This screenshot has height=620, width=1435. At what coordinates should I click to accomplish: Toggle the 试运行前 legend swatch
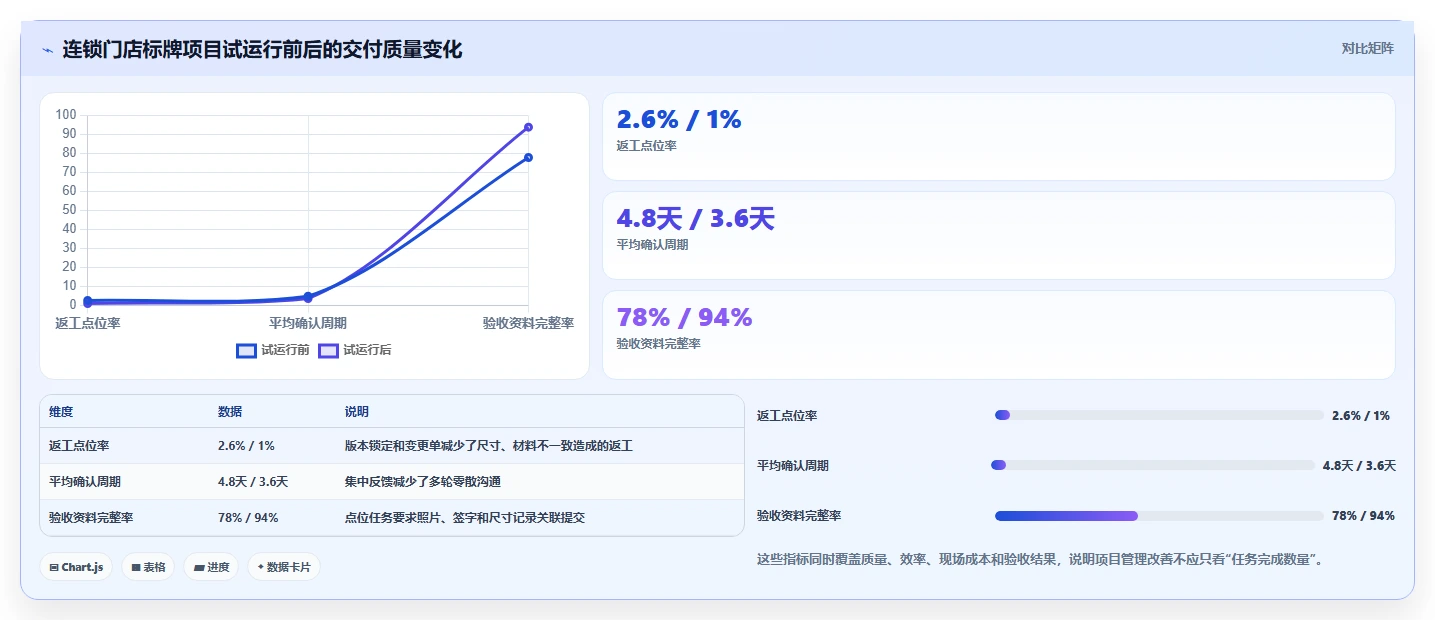(x=247, y=350)
